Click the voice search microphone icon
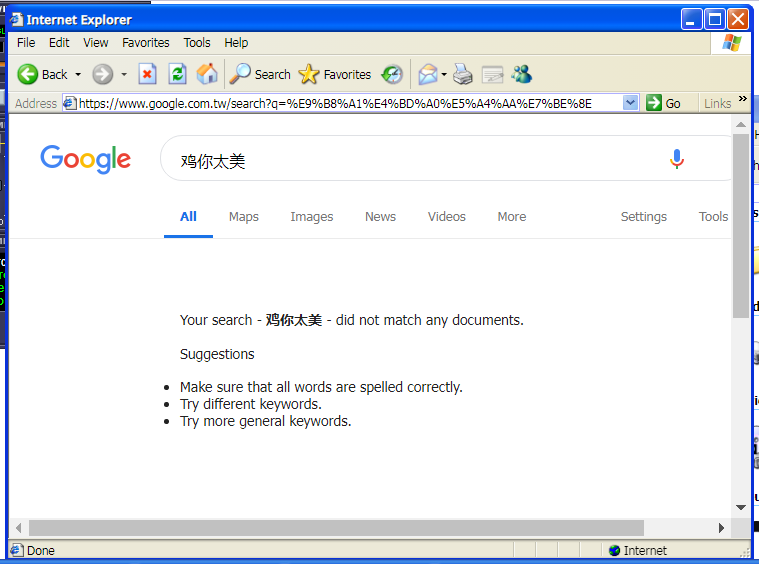 click(x=677, y=159)
